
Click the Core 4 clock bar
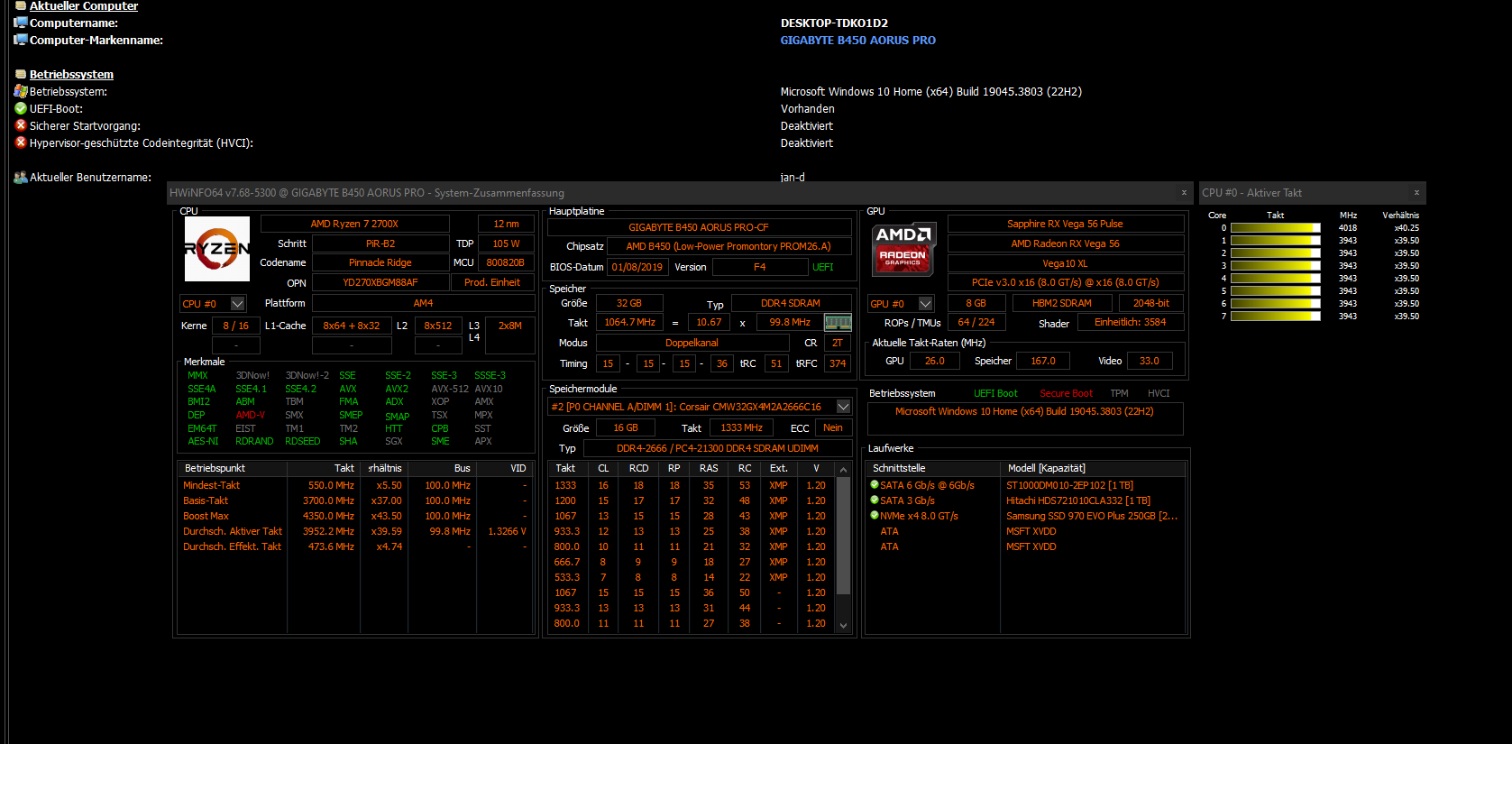pyautogui.click(x=1275, y=279)
